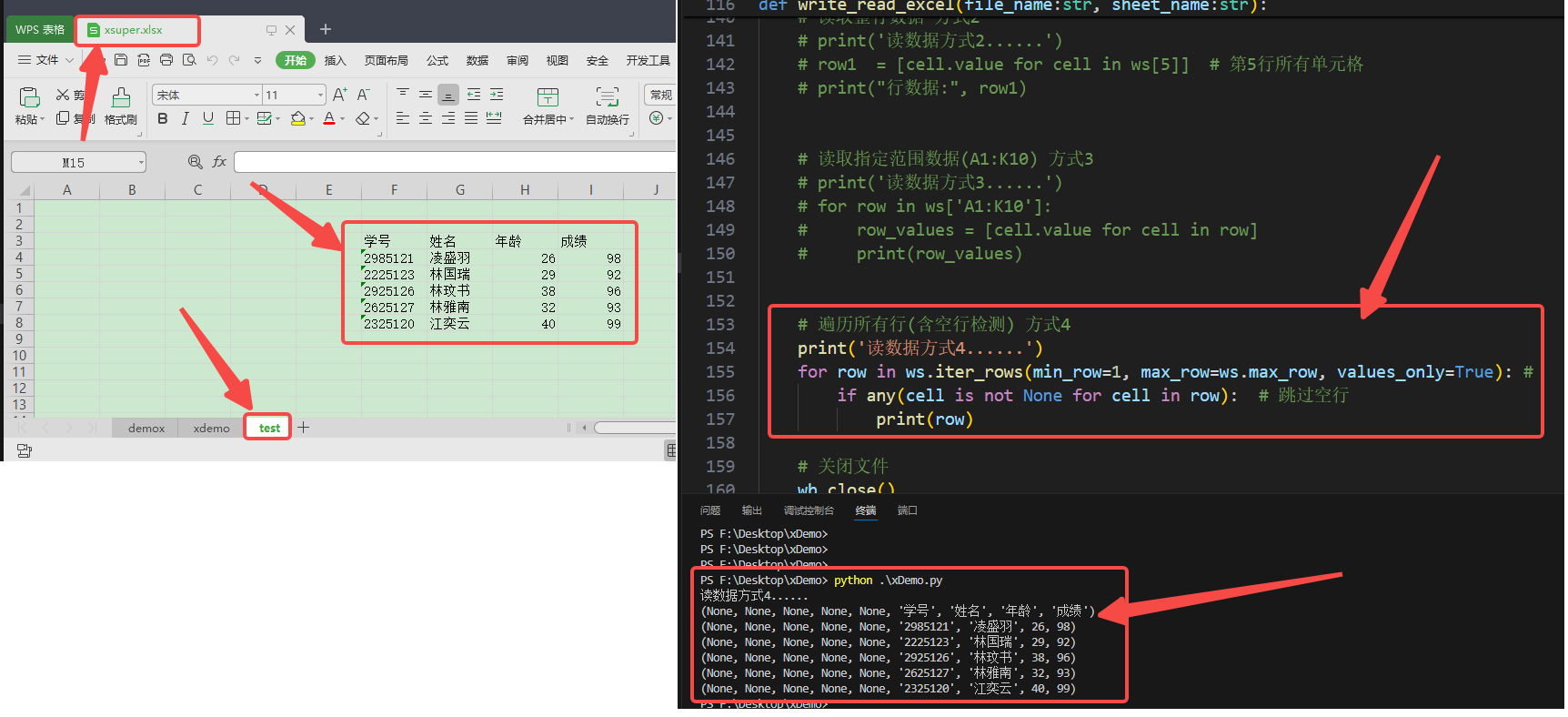Toggle the active bottom align button
Viewport: 1568px width, 717px height.
(448, 94)
